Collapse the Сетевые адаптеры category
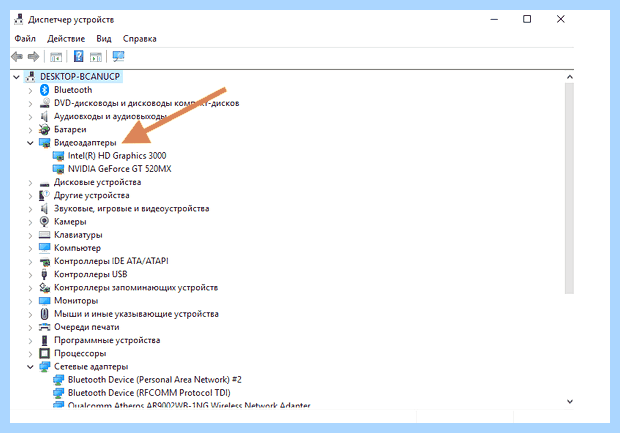 pos(30,367)
